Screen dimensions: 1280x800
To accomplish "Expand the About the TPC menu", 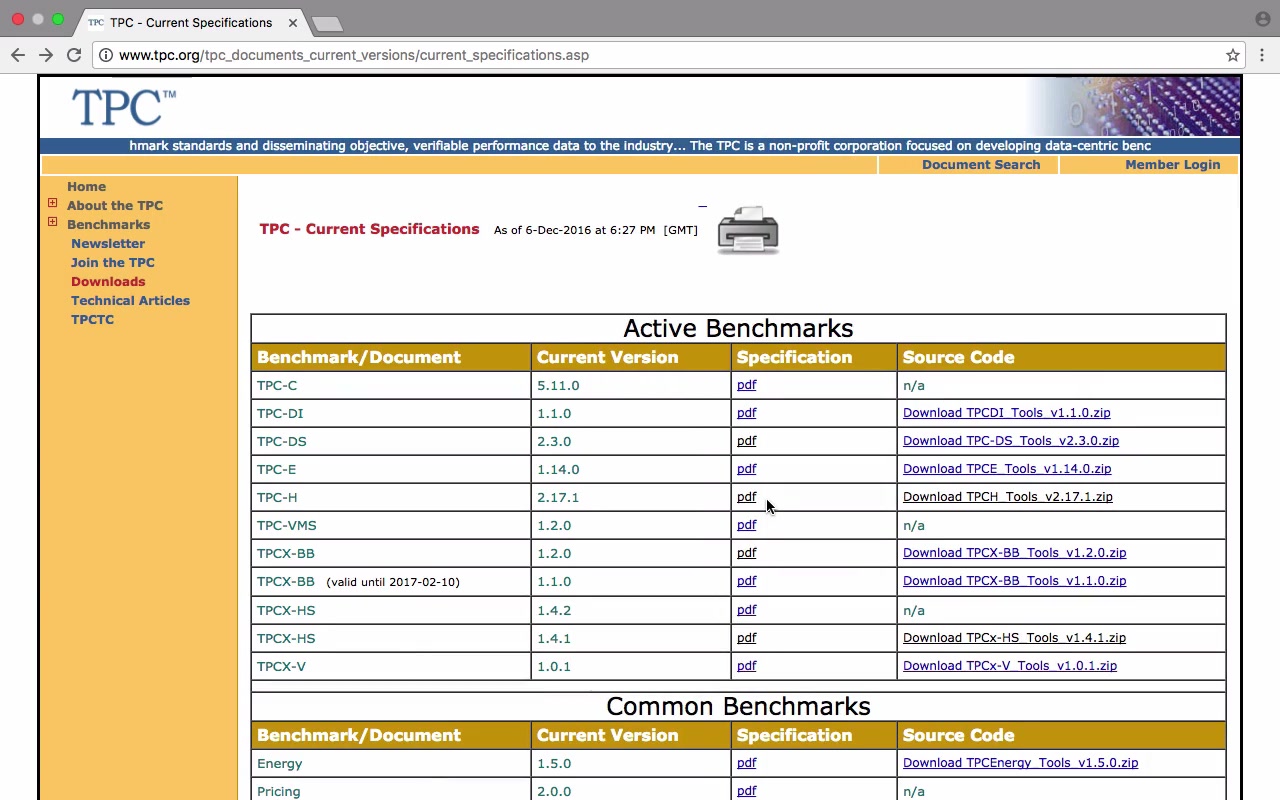I will 52,203.
